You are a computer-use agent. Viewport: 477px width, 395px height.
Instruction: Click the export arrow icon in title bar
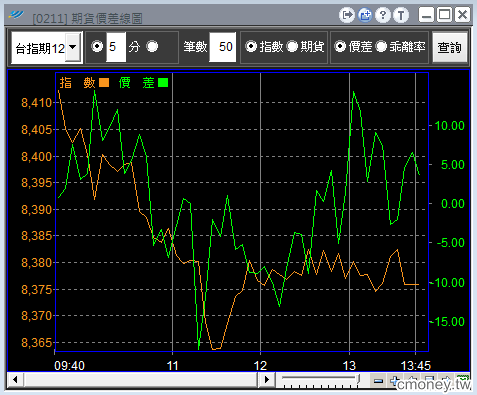click(347, 15)
